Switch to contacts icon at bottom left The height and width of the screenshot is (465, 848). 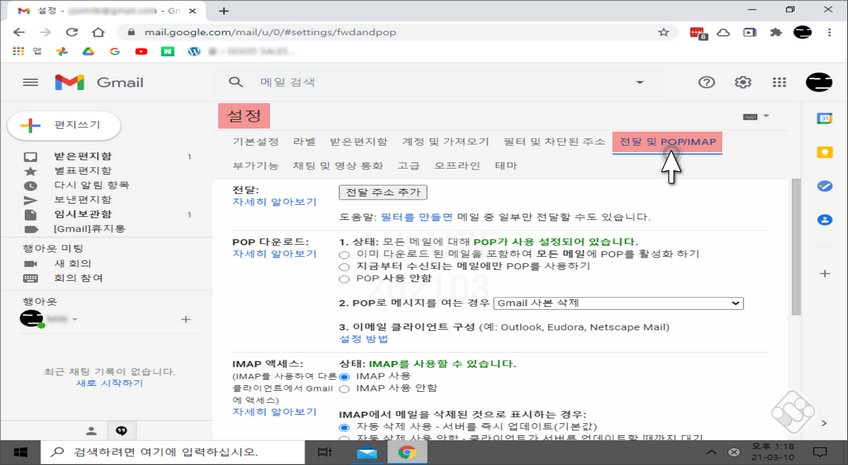91,430
